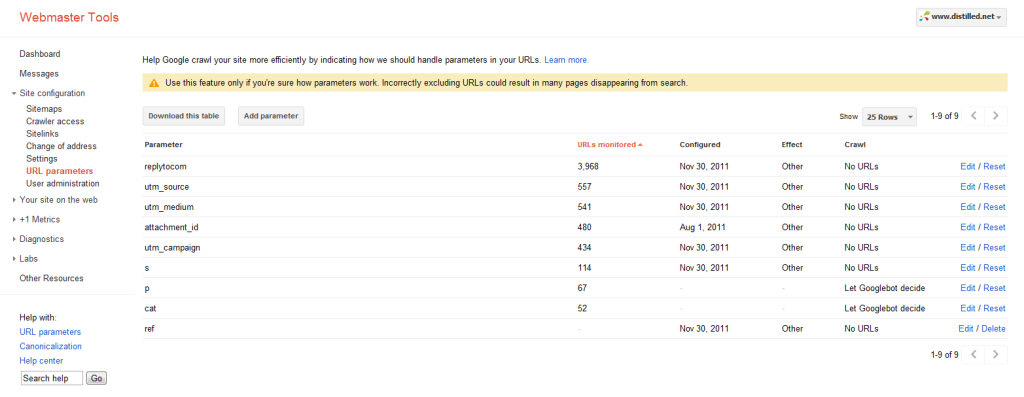Click the Go button for help search
This screenshot has height=397, width=1024.
coord(97,378)
